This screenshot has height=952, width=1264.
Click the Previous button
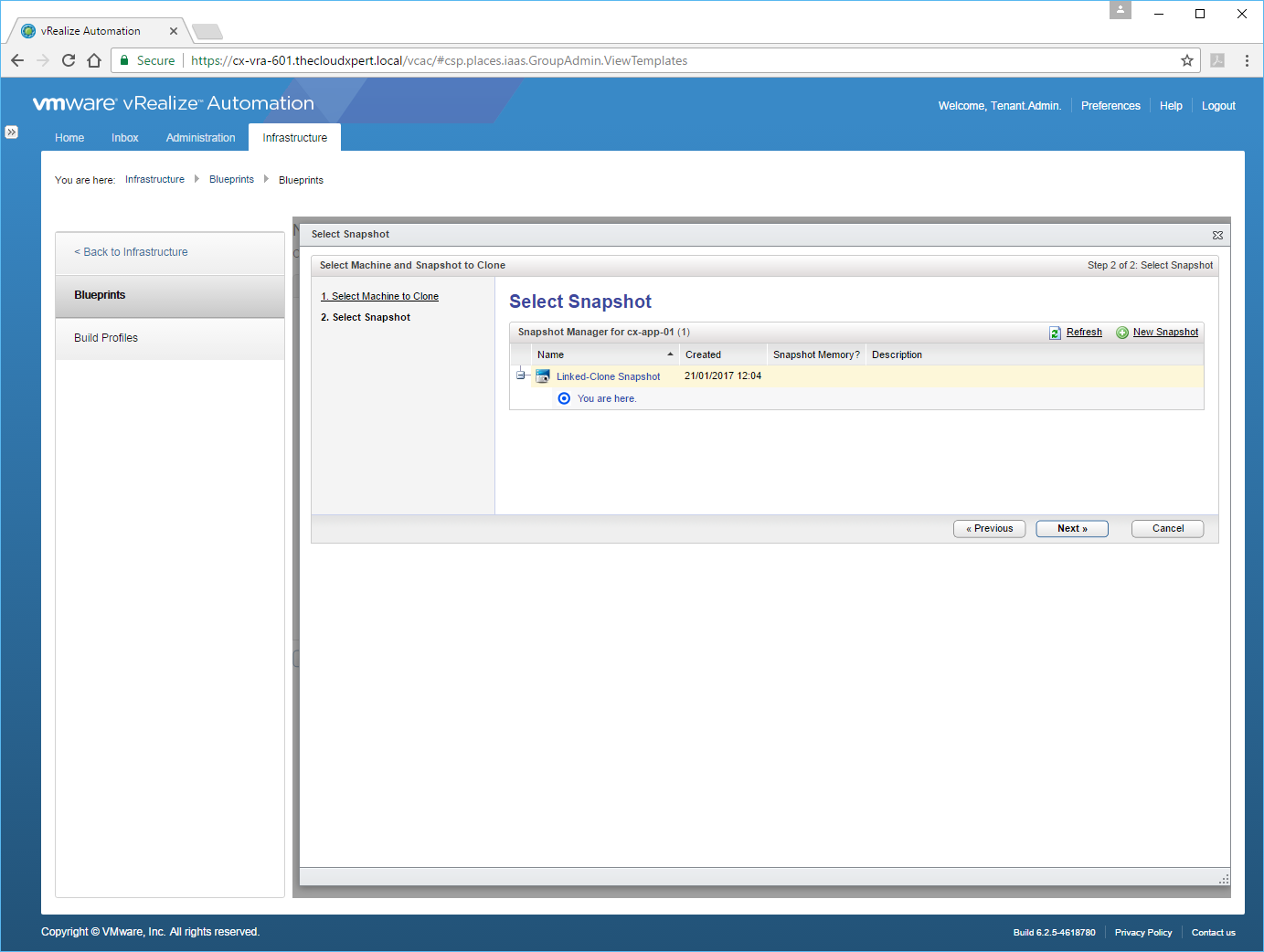click(989, 529)
